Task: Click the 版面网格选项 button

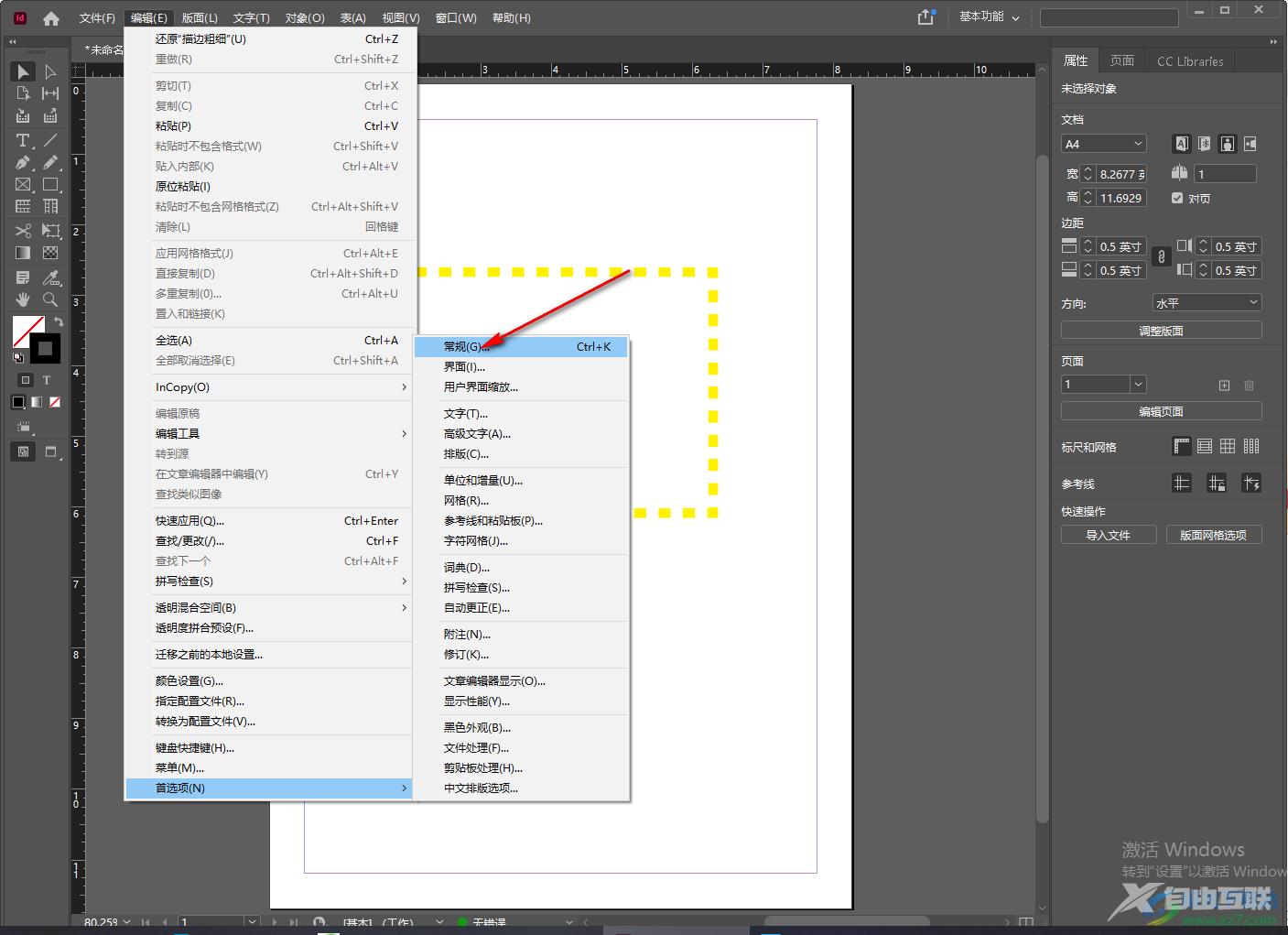Action: [1214, 535]
